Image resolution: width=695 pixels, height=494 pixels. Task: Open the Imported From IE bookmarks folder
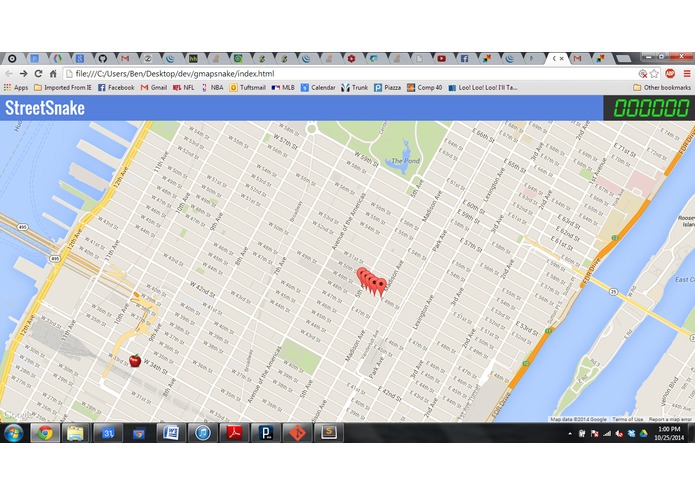pyautogui.click(x=63, y=88)
